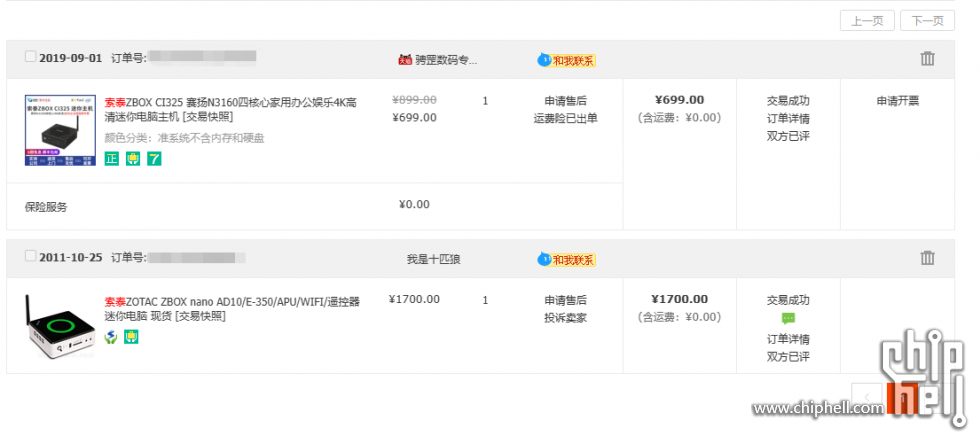The height and width of the screenshot is (443, 980).
Task: Open 和我联系 chat for 我是十四狼 seller
Action: 567,259
